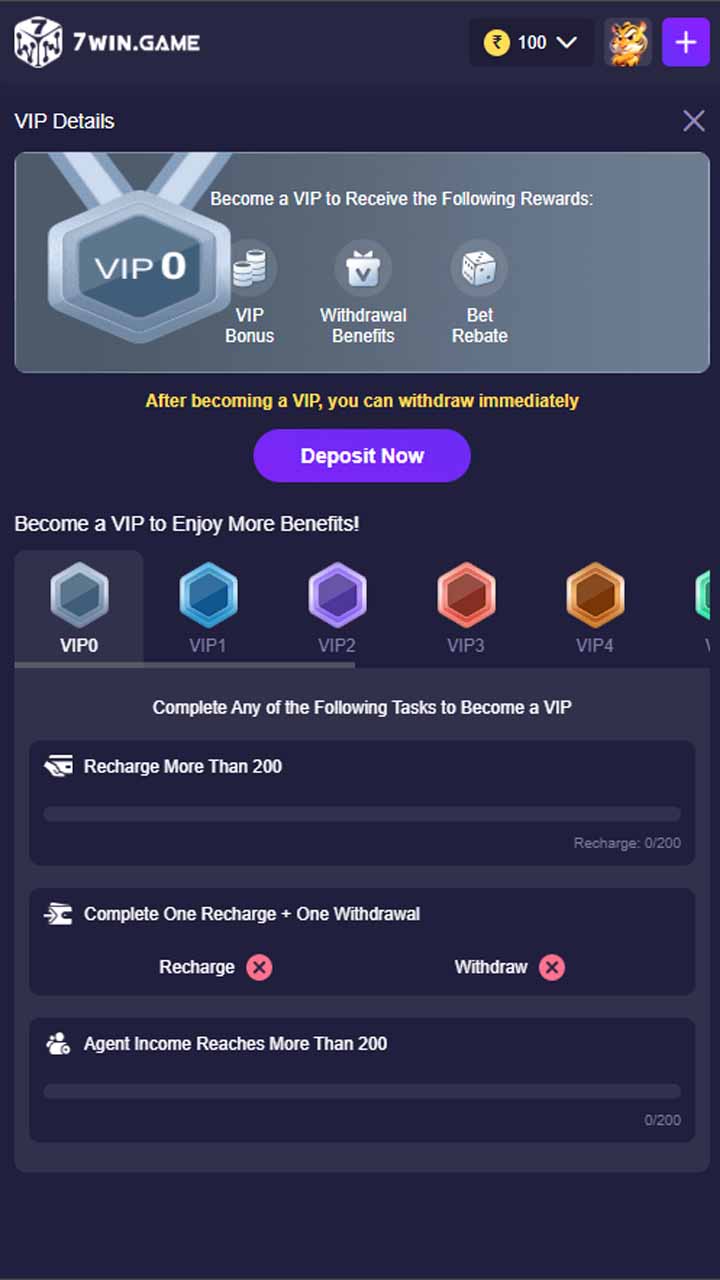Image resolution: width=720 pixels, height=1280 pixels.
Task: Click the Agent Income Reaches More Than 200 task
Action: 235,1044
